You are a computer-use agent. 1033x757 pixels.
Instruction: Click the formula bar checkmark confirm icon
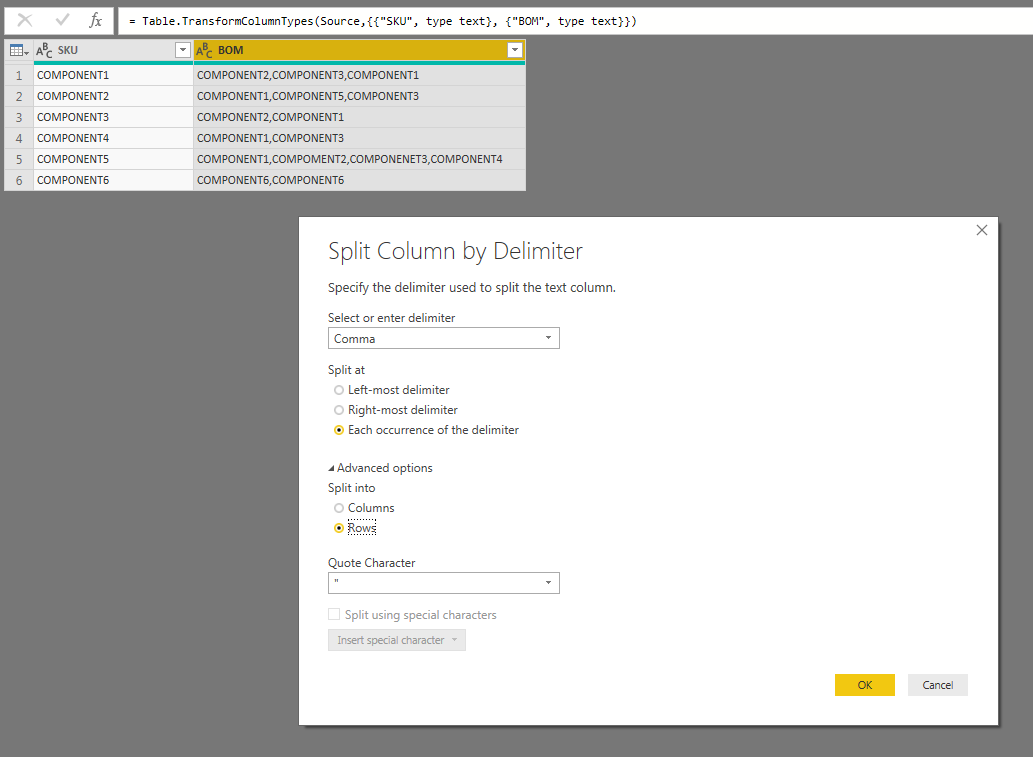click(x=63, y=20)
